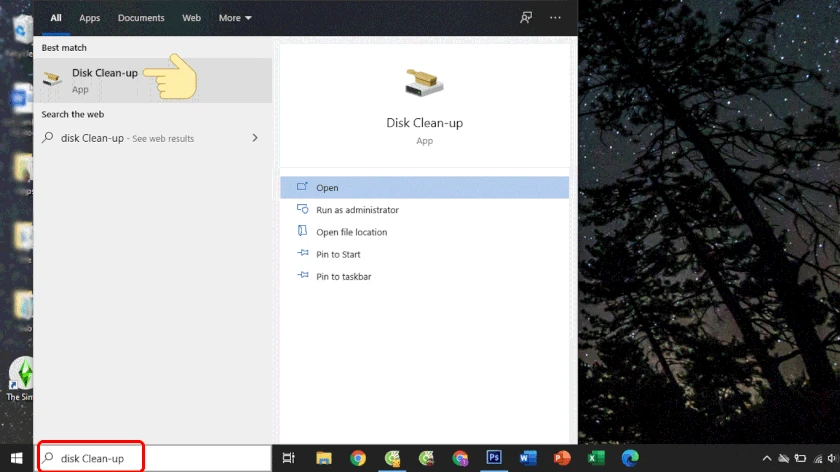Screen dimensions: 840x472
Task: Show hidden system tray icons
Action: [767, 458]
